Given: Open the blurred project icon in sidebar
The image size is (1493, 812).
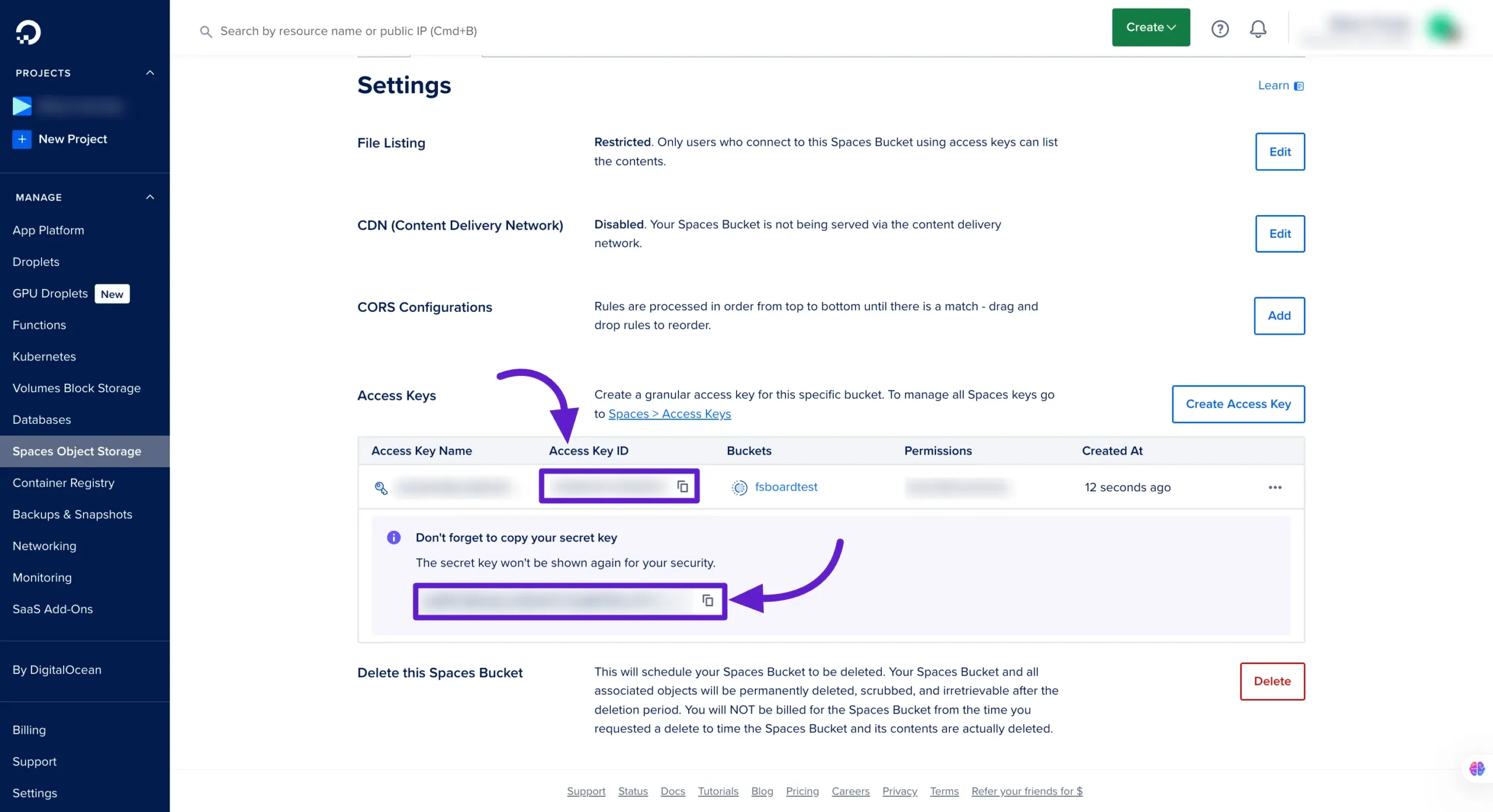Looking at the screenshot, I should coord(22,106).
